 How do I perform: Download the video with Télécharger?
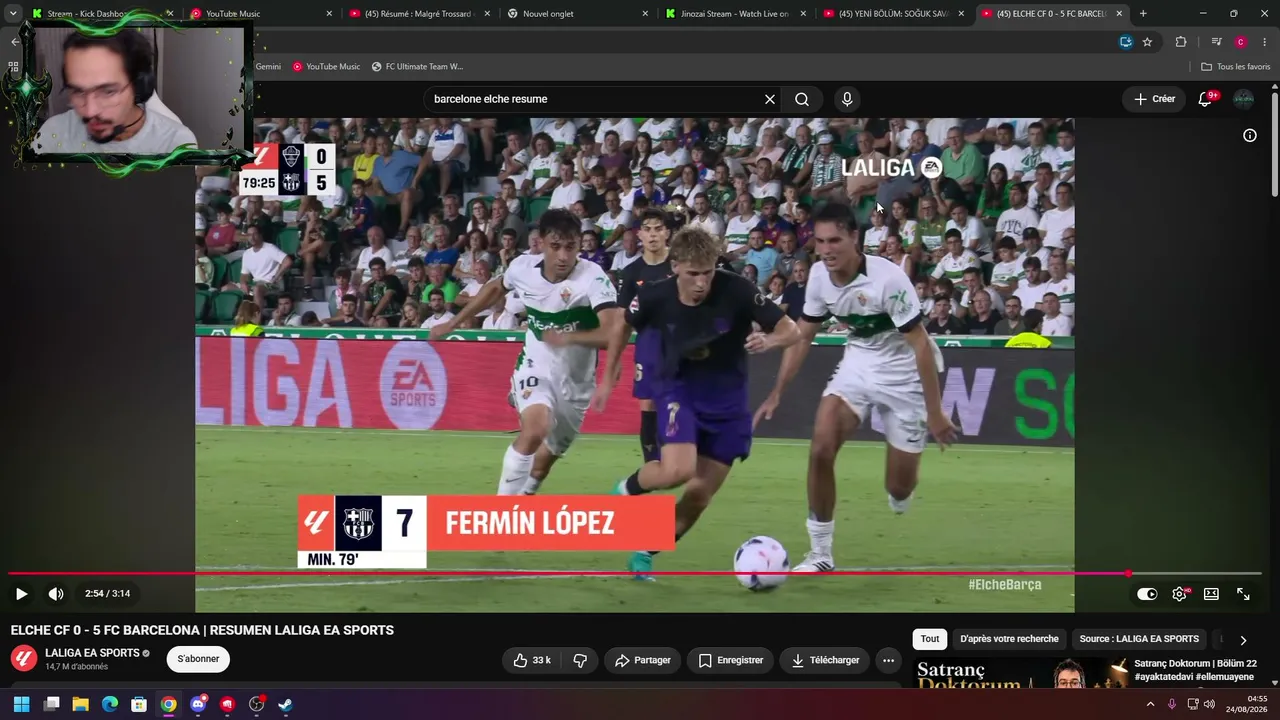825,660
